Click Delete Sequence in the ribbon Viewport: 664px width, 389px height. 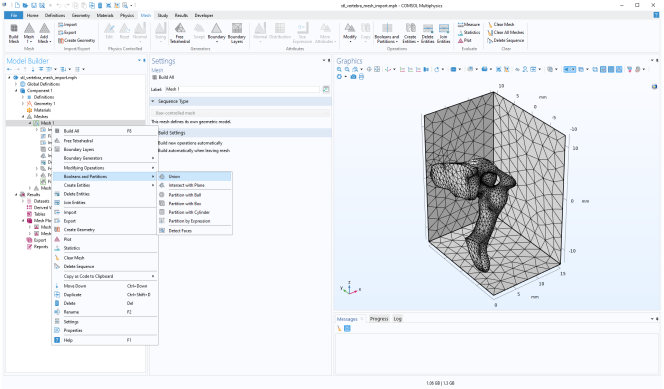pos(506,41)
